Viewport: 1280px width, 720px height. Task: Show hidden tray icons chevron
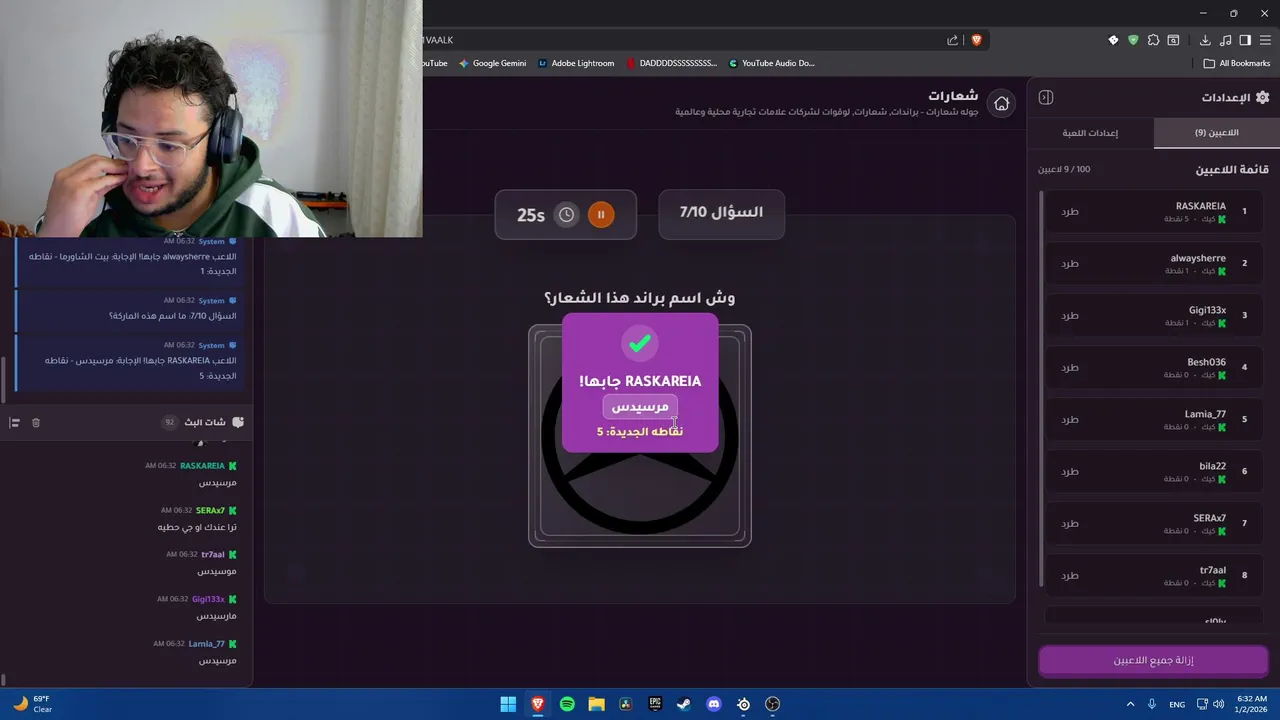1130,704
